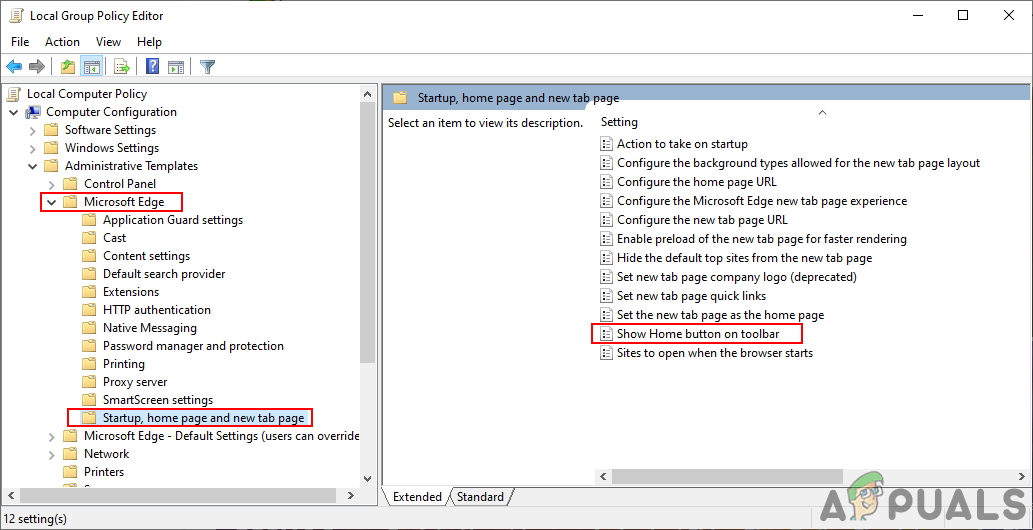
Task: Click folder icon next to Printing
Action: [89, 364]
